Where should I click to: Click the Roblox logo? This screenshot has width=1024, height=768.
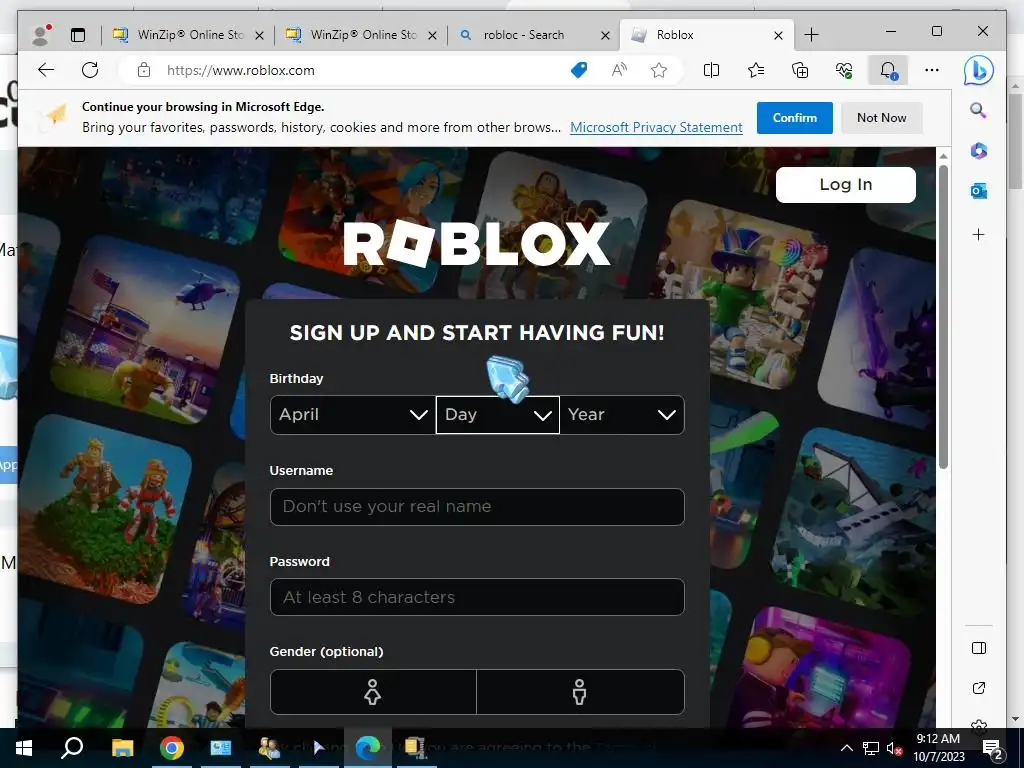477,244
